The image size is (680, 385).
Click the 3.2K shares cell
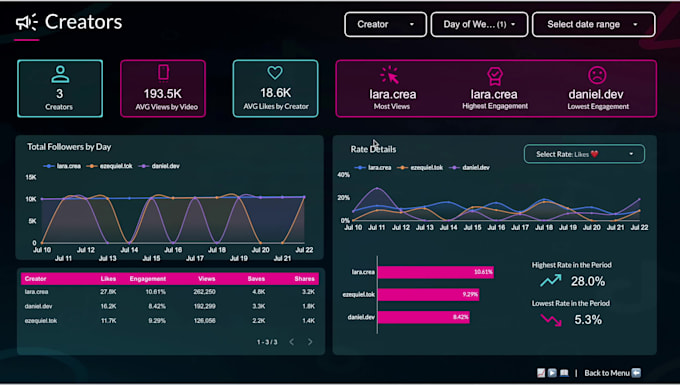click(x=308, y=292)
